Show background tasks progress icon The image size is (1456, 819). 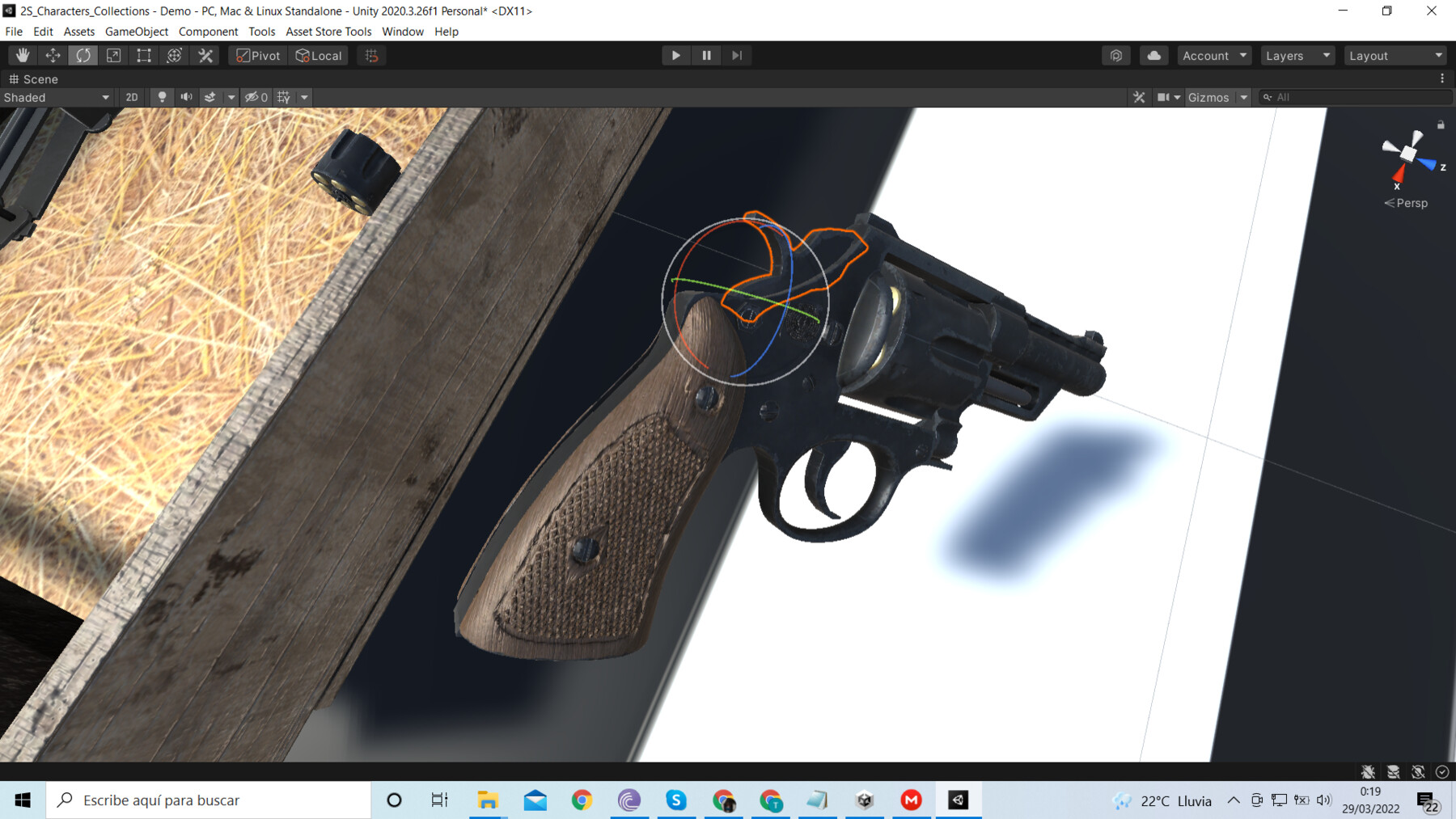point(1442,772)
